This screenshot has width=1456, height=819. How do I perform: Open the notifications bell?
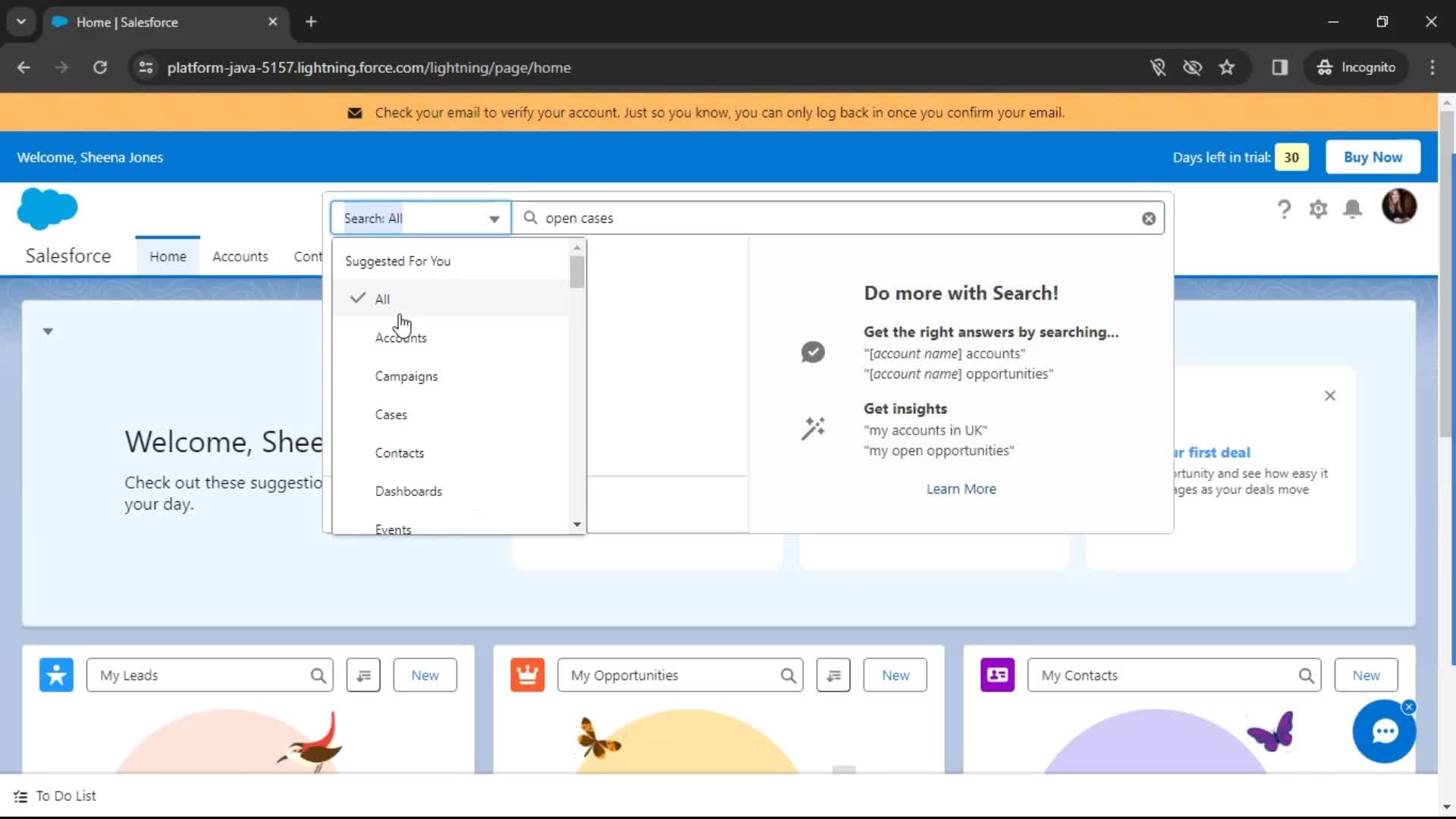pyautogui.click(x=1352, y=209)
